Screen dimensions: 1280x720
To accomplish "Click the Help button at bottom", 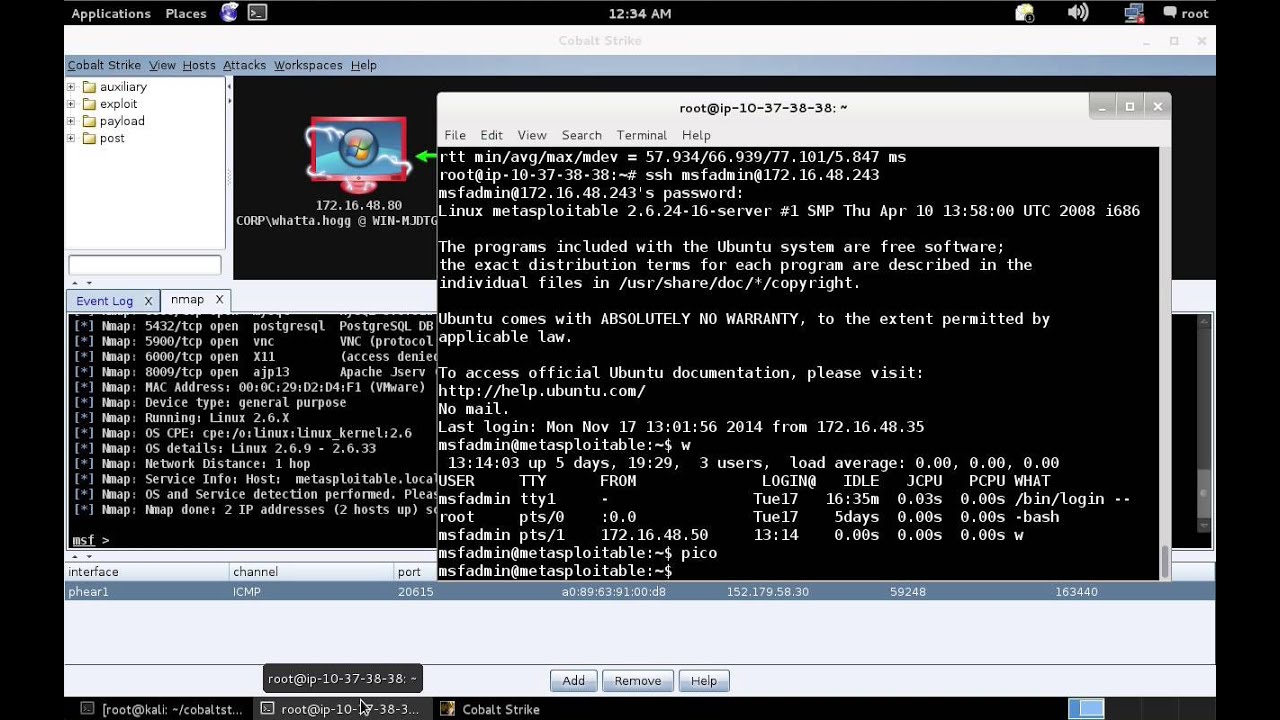I will pyautogui.click(x=704, y=681).
